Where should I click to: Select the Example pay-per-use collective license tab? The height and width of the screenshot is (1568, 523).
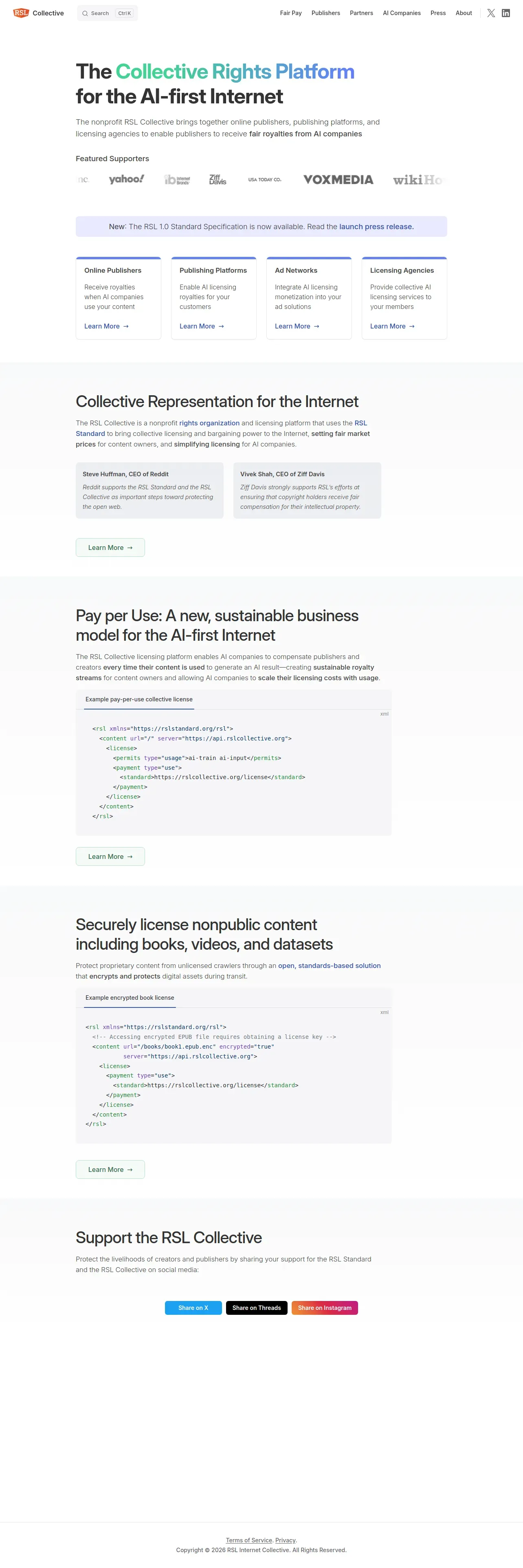[x=139, y=699]
